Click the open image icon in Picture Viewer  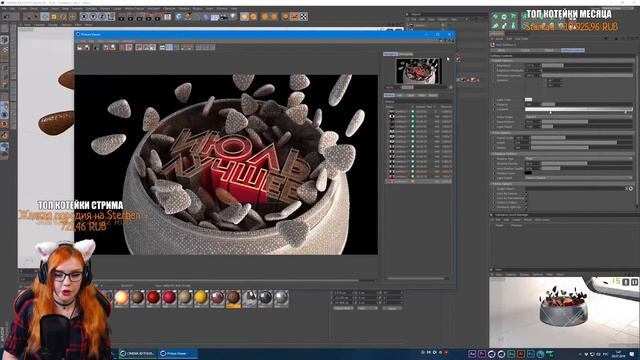coord(80,48)
